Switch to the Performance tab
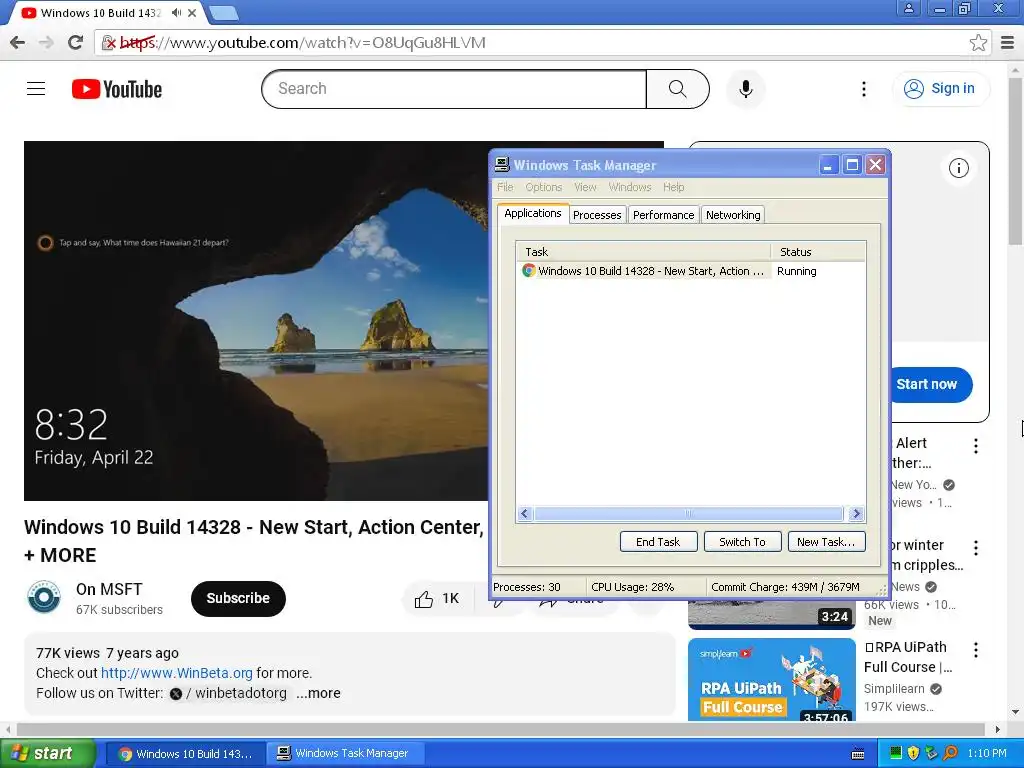Screen dimensions: 1024x768 tap(664, 215)
